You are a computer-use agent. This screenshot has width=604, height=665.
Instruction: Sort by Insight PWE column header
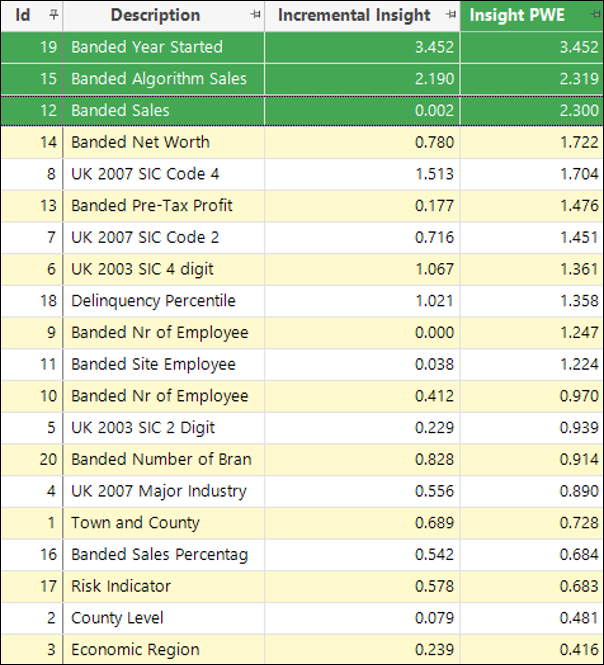[517, 15]
